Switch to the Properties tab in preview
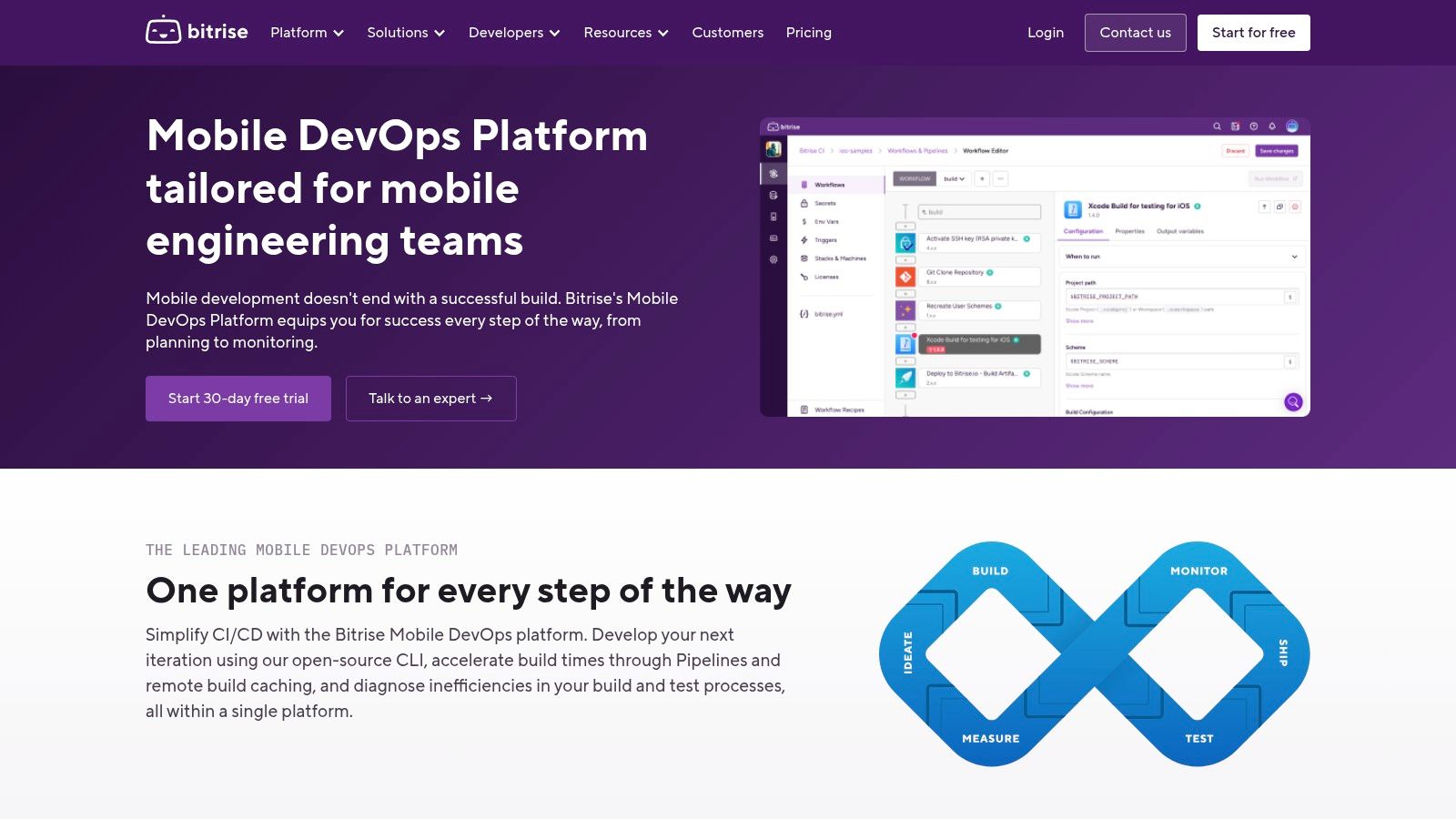 point(1129,231)
